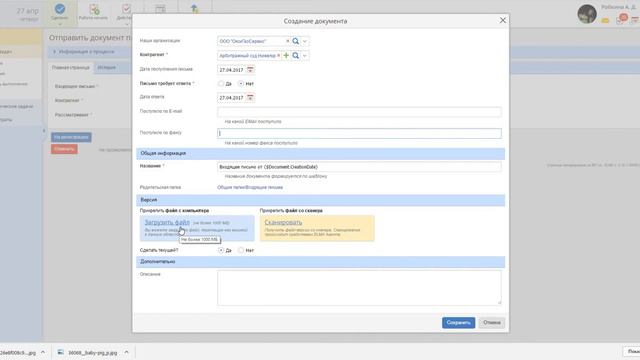The height and width of the screenshot is (360, 640).
Task: Select 'Да' for 'Письмо требует ответа'
Action: 221,84
